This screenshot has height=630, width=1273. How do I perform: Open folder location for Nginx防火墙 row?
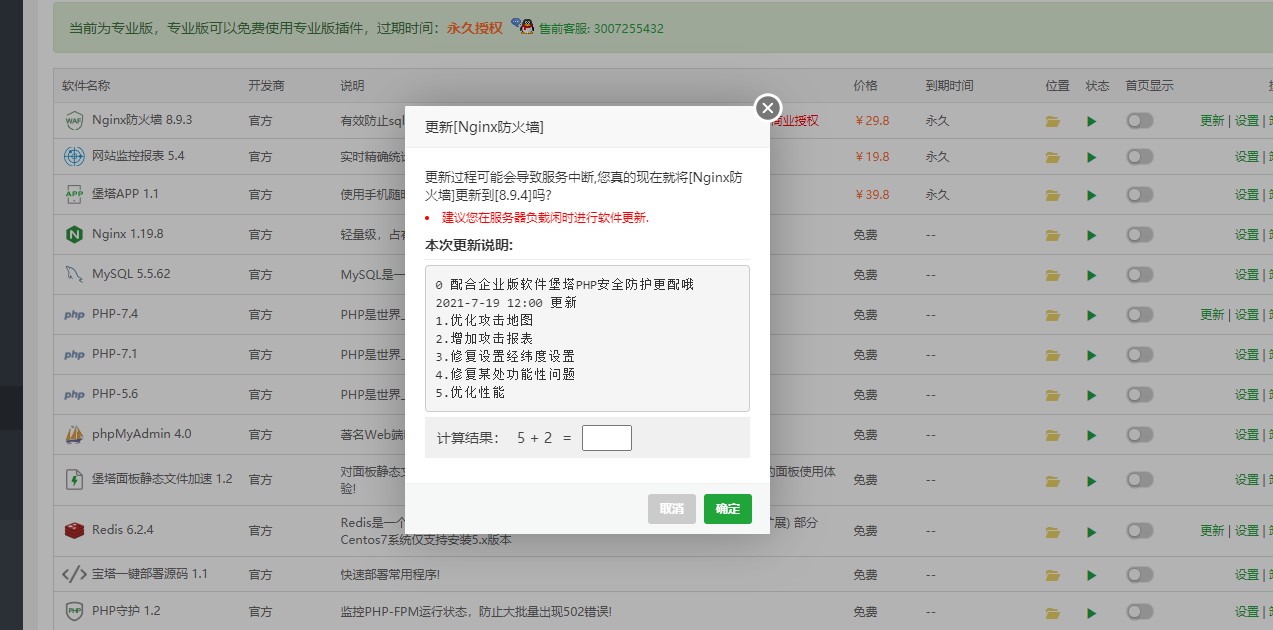point(1053,121)
